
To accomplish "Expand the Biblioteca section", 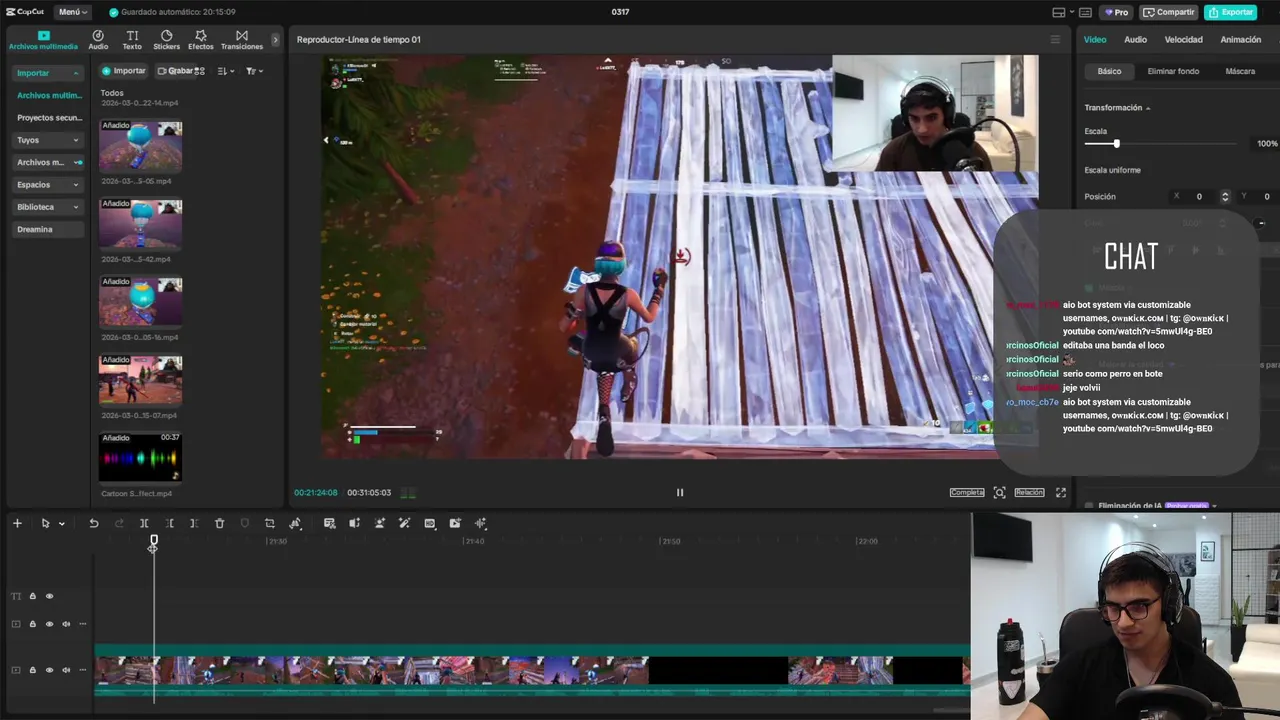I will click(75, 207).
